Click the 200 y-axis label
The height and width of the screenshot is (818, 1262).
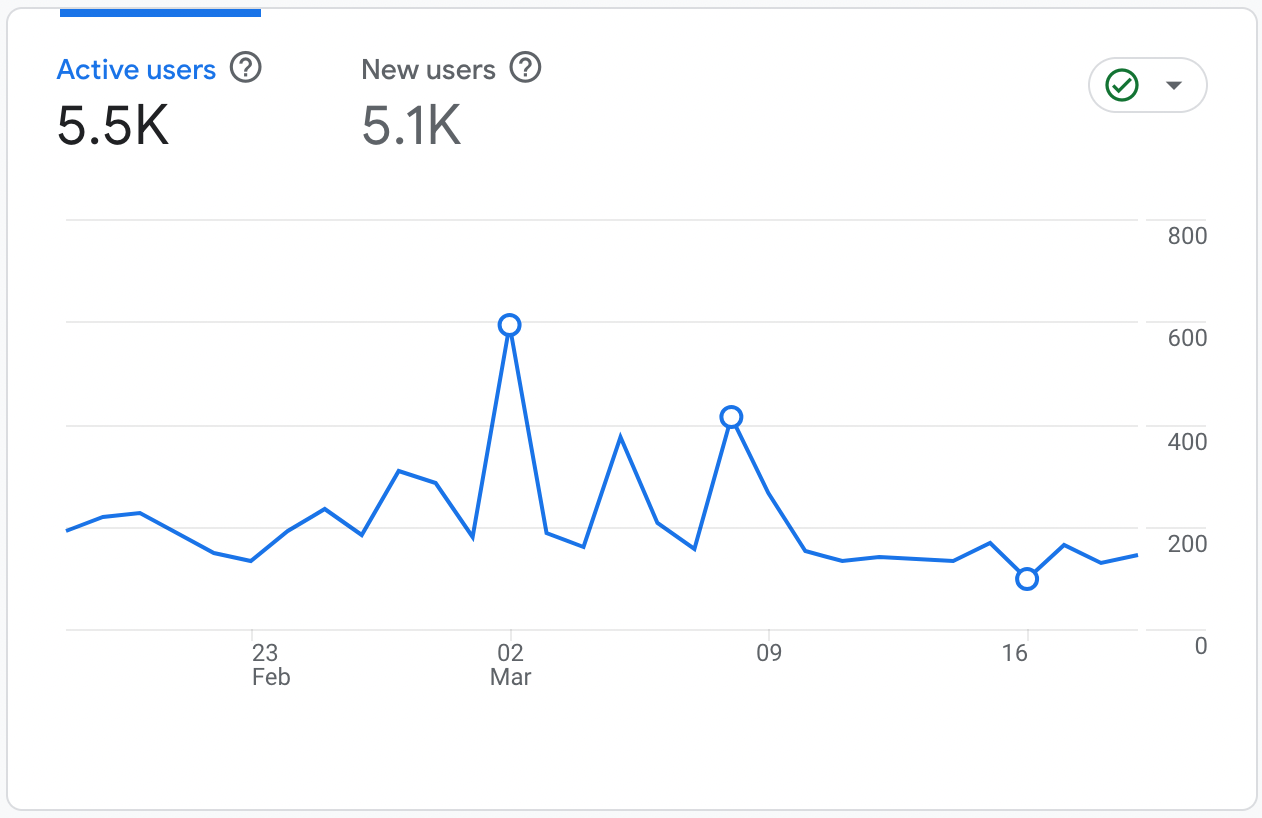[x=1187, y=544]
